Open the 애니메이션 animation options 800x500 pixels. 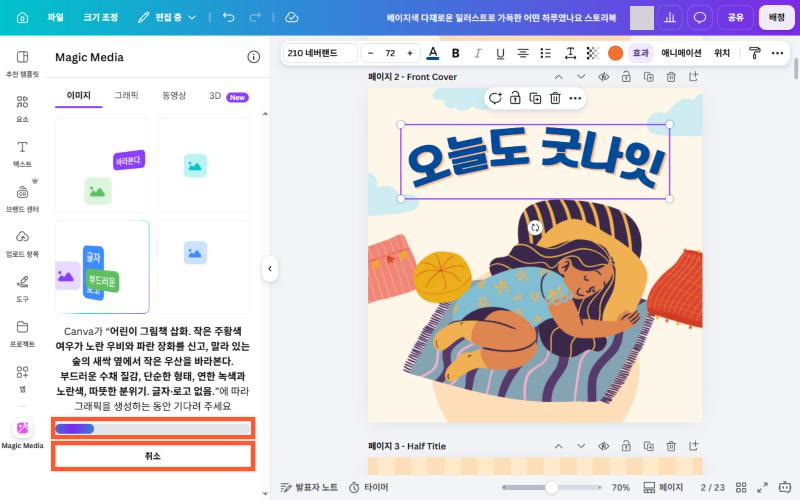(x=681, y=53)
